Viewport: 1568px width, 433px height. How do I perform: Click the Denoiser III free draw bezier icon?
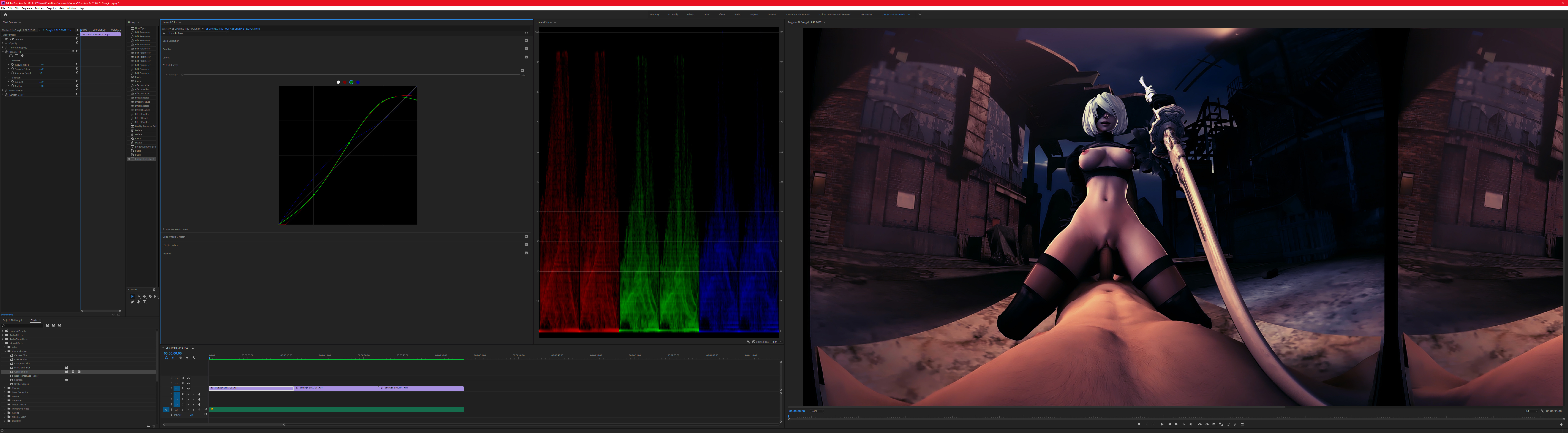(22, 56)
